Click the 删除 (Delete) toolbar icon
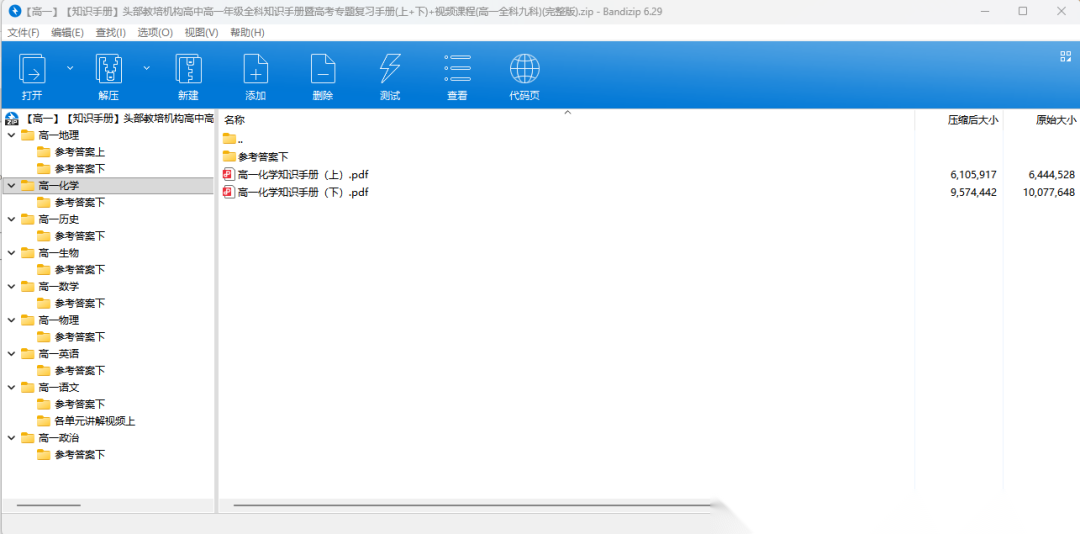This screenshot has height=534, width=1080. 322,70
